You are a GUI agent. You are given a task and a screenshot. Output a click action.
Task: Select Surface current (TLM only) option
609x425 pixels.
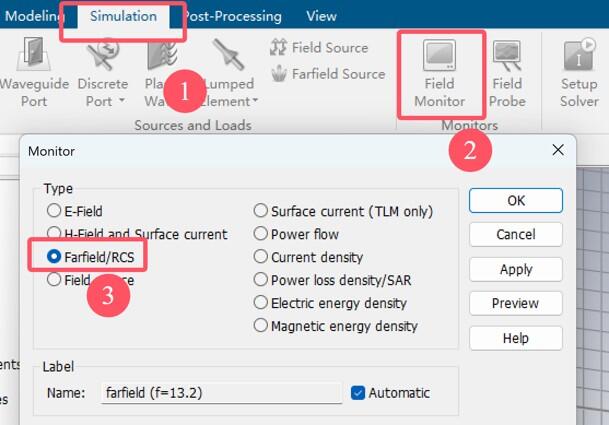point(261,211)
